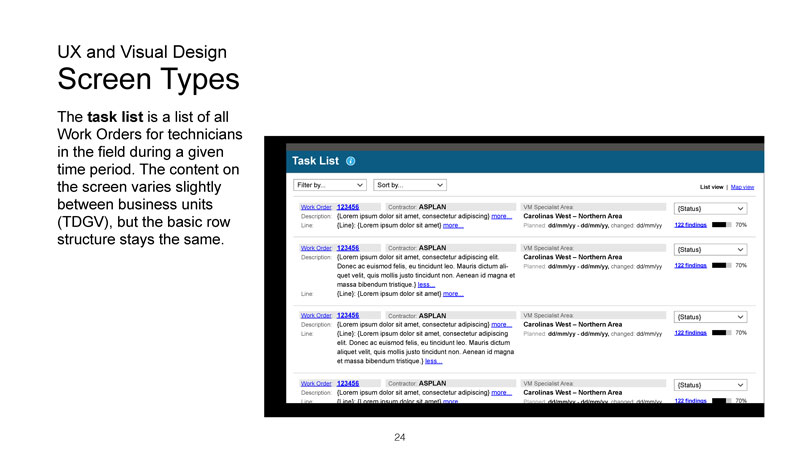Open work order 123456 in the first row

(348, 207)
